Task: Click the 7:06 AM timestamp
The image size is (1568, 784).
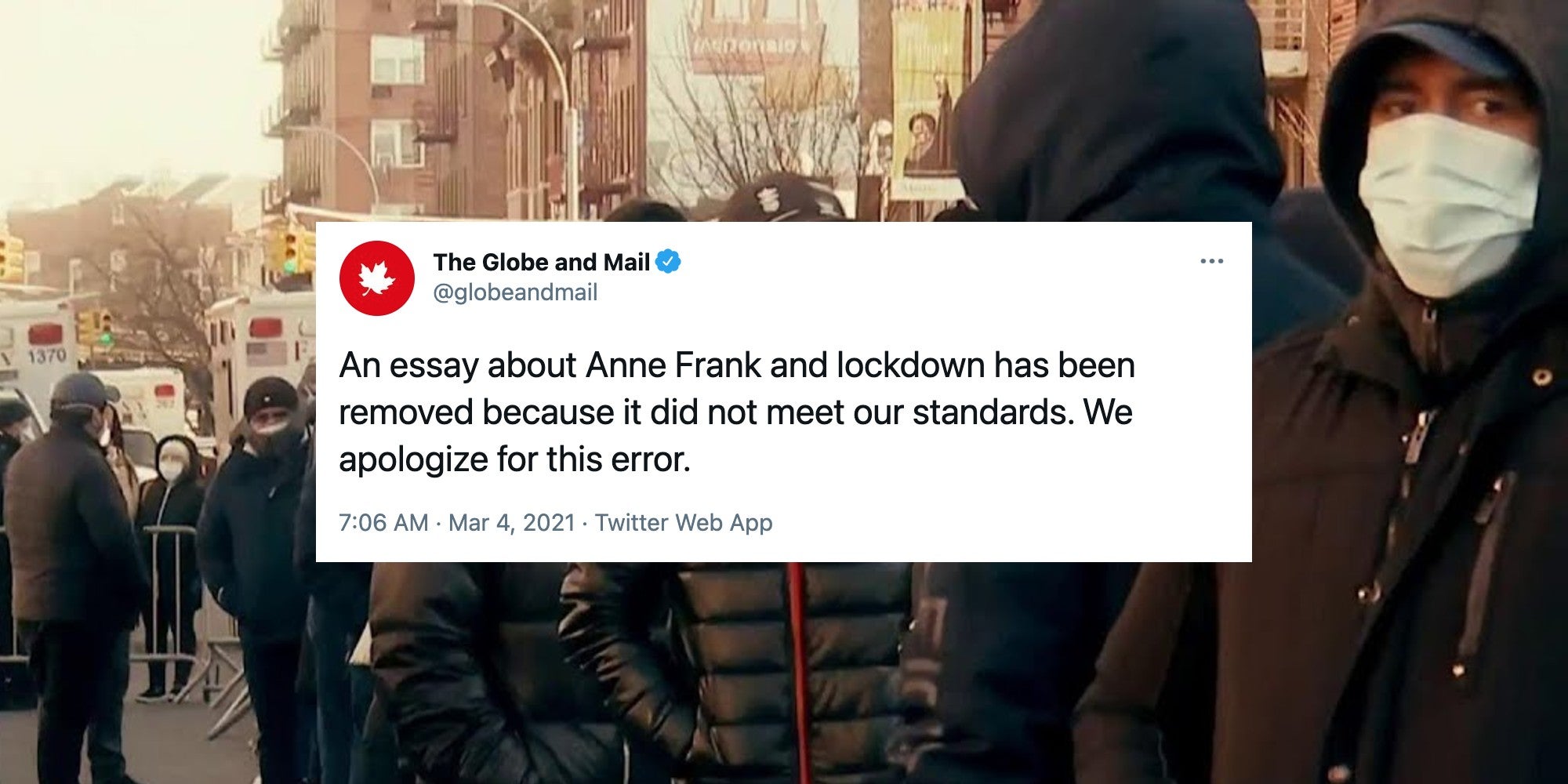Action: [x=383, y=522]
